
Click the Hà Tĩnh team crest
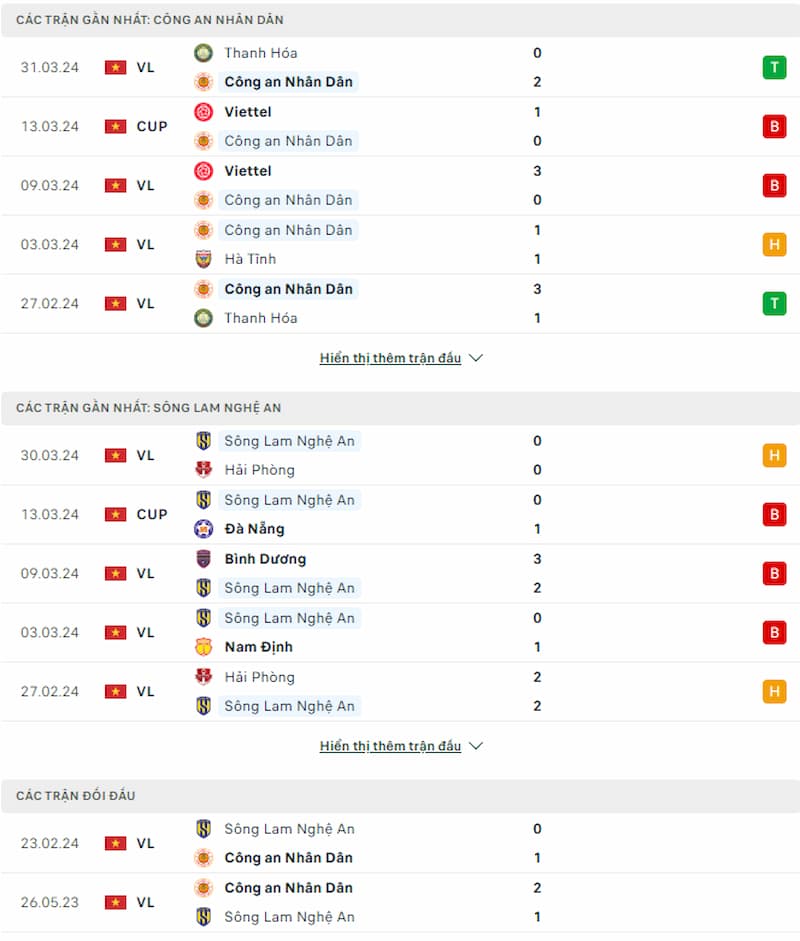pos(203,259)
